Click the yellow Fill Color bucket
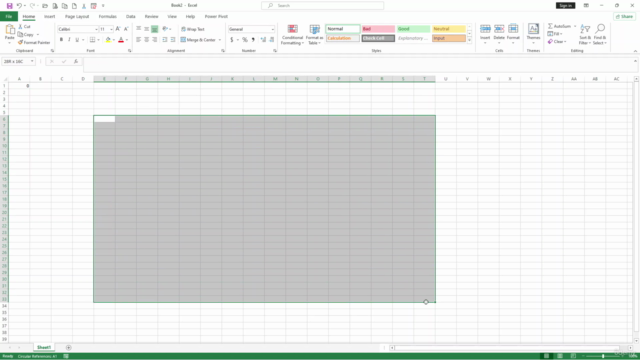The image size is (640, 360). point(108,40)
